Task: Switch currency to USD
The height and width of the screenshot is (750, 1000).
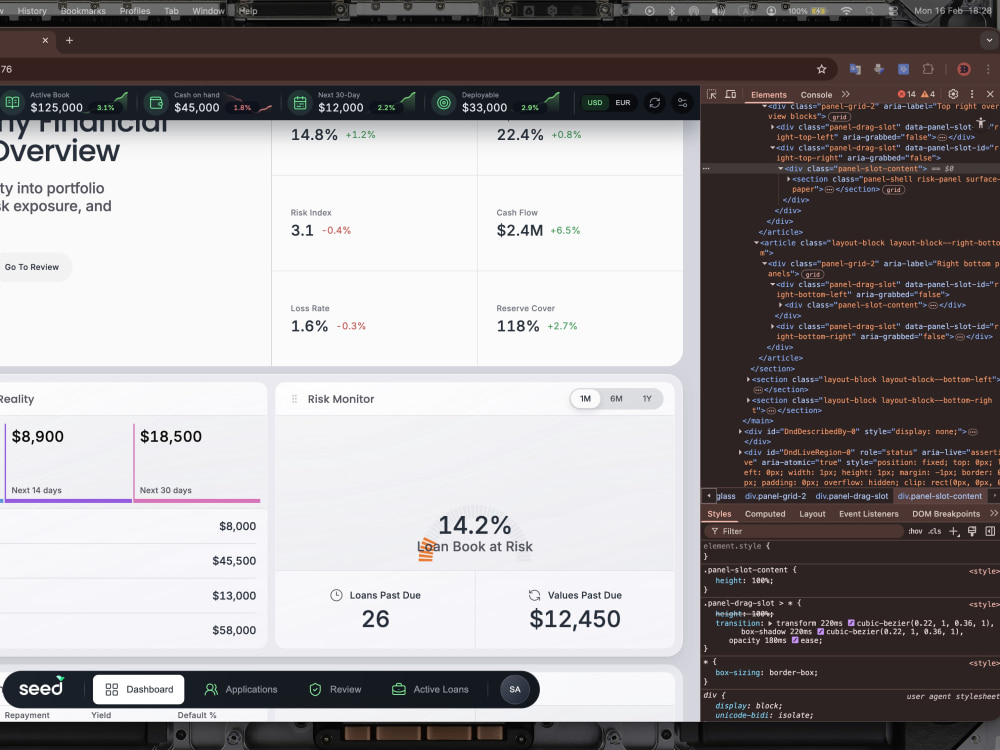Action: (x=594, y=103)
